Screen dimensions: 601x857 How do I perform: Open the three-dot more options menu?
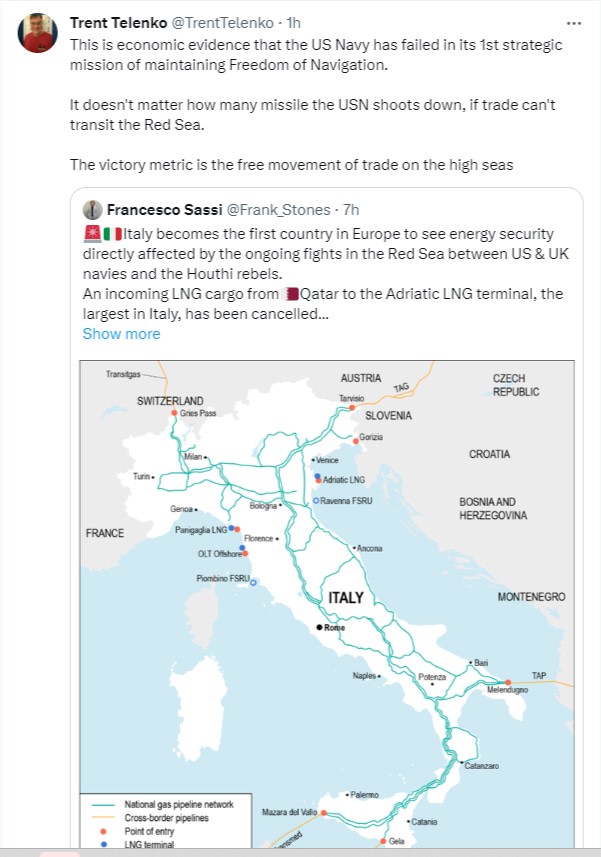pos(574,24)
